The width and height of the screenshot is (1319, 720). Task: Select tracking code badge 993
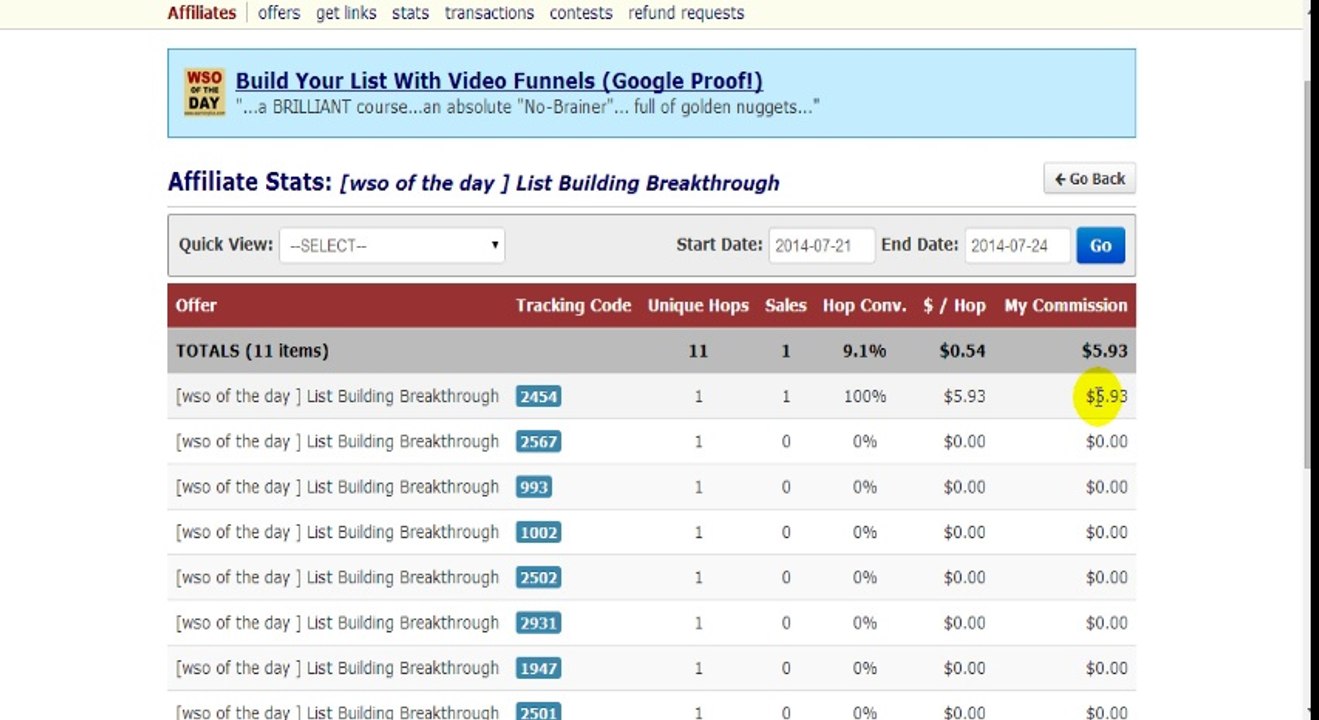(533, 487)
